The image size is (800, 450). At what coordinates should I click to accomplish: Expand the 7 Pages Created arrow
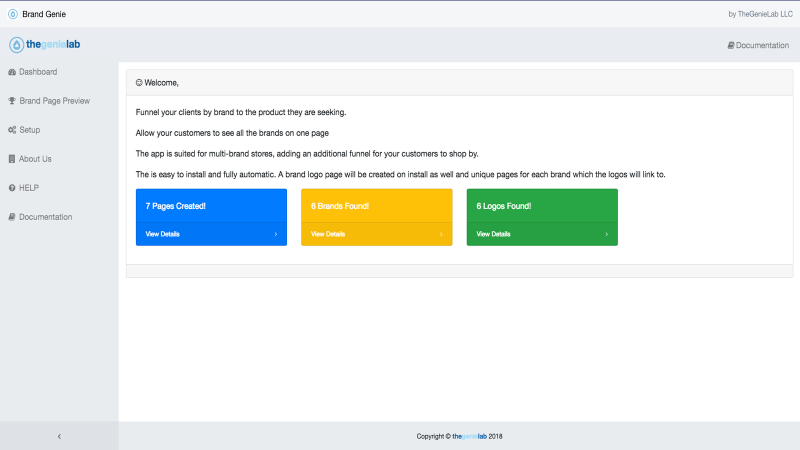pos(276,234)
